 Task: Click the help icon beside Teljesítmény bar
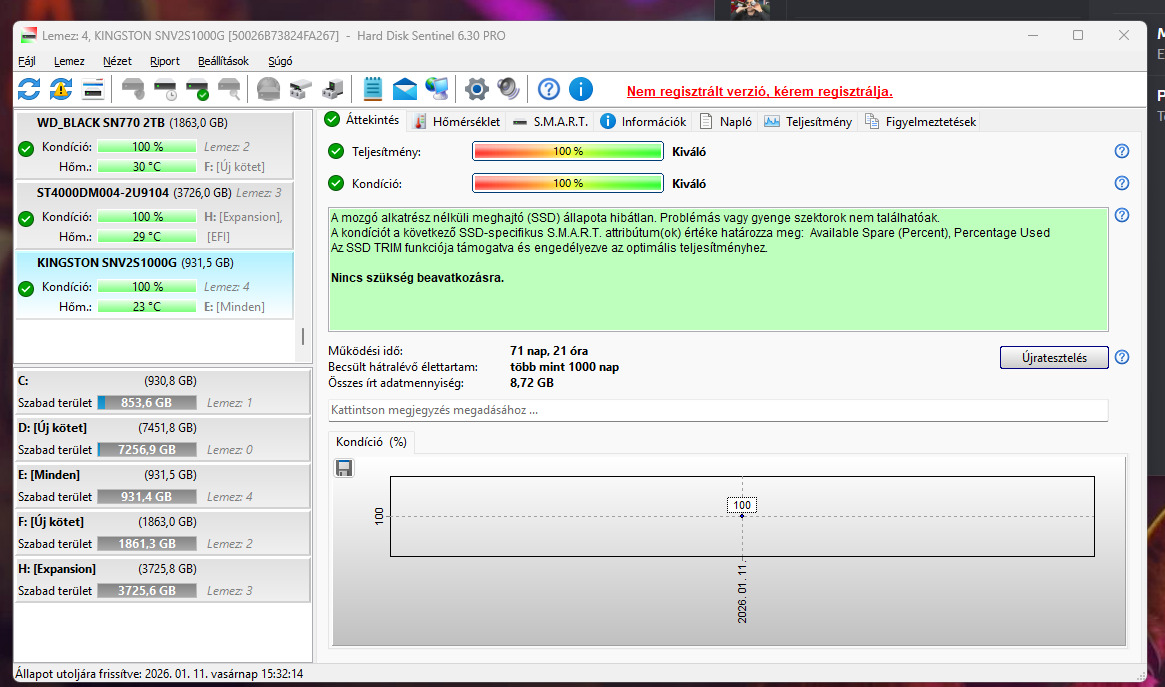point(1122,152)
